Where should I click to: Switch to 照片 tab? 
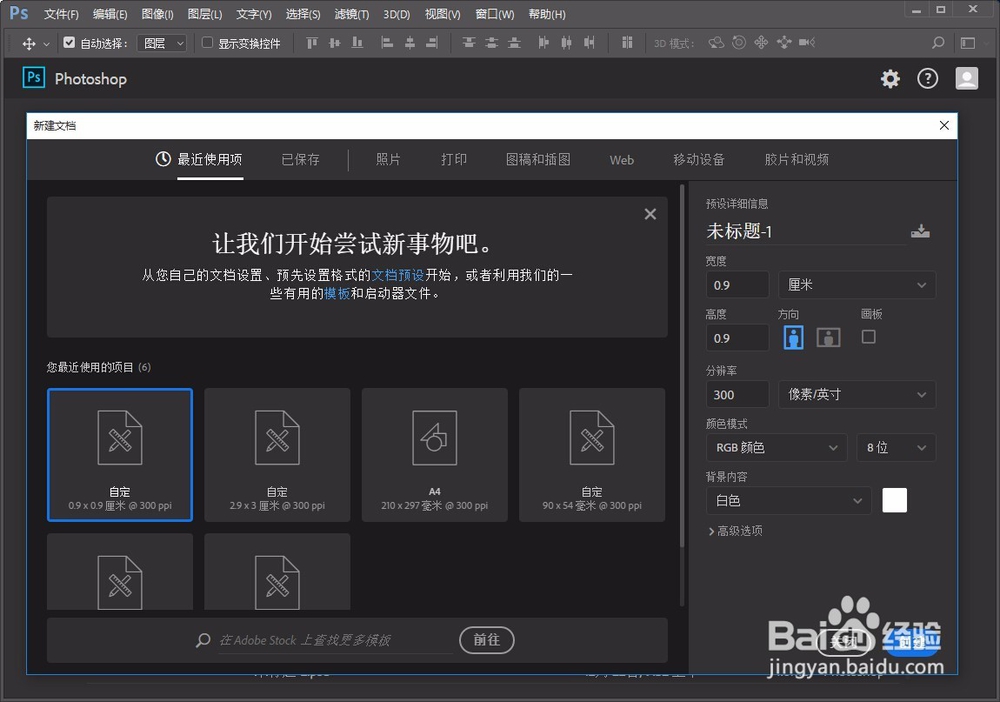tap(388, 159)
